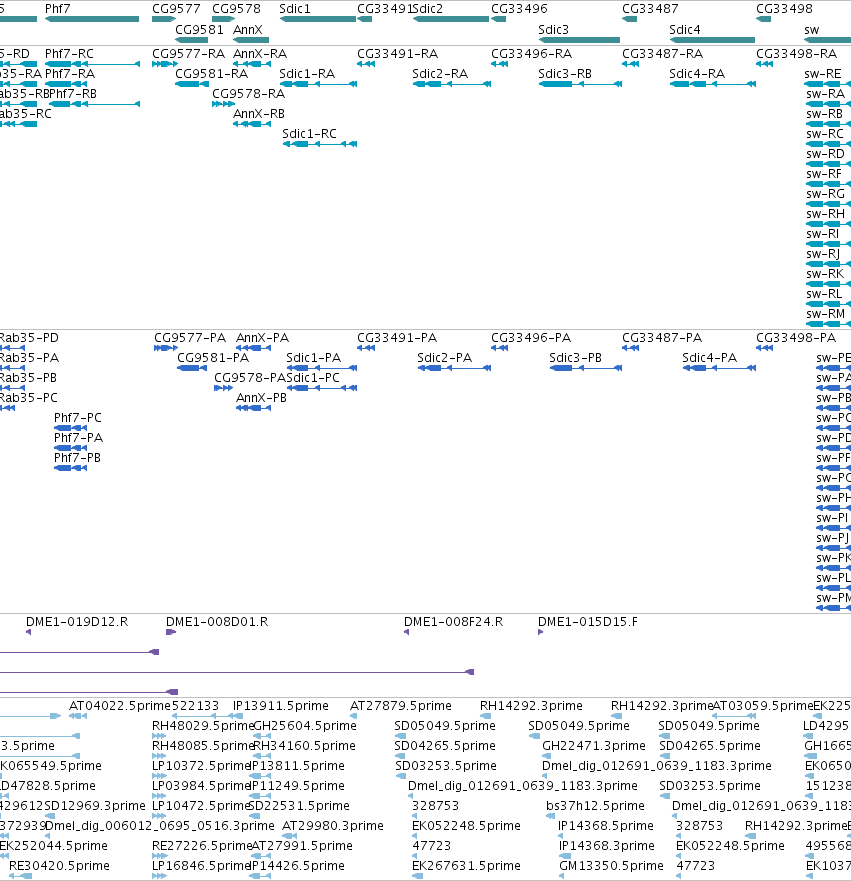Open the AnnX-RA transcript label
This screenshot has width=851, height=881.
260,54
